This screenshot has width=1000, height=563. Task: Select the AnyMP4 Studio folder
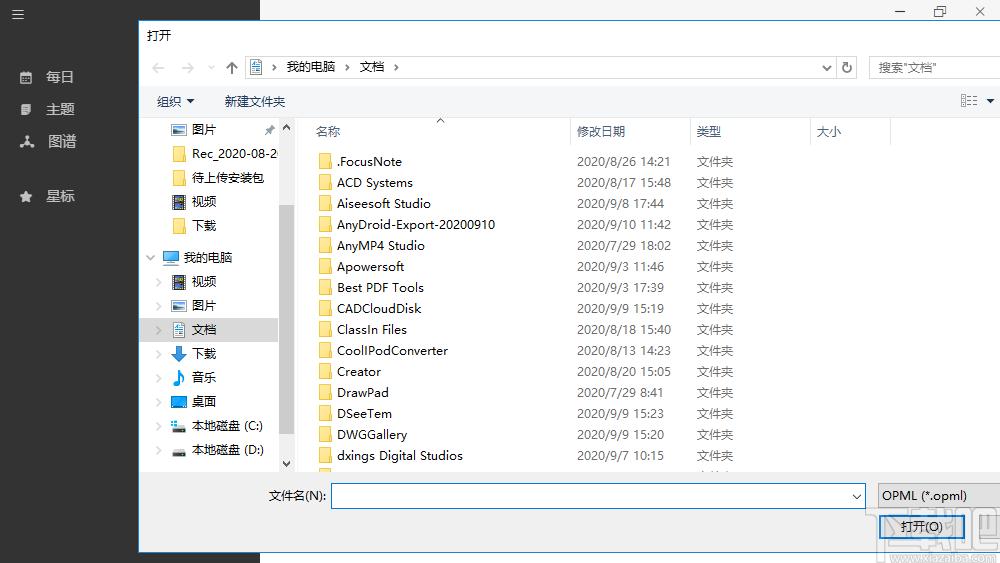pos(372,245)
